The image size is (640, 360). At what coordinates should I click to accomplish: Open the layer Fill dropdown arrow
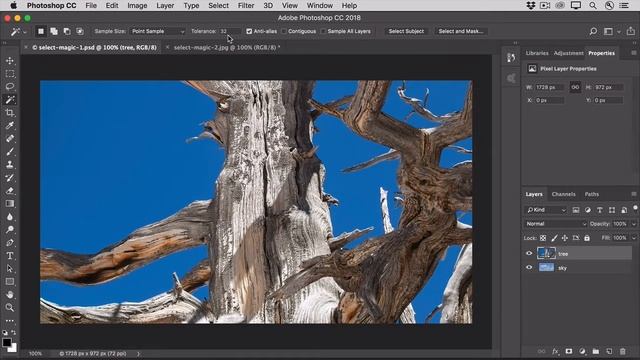(633, 238)
